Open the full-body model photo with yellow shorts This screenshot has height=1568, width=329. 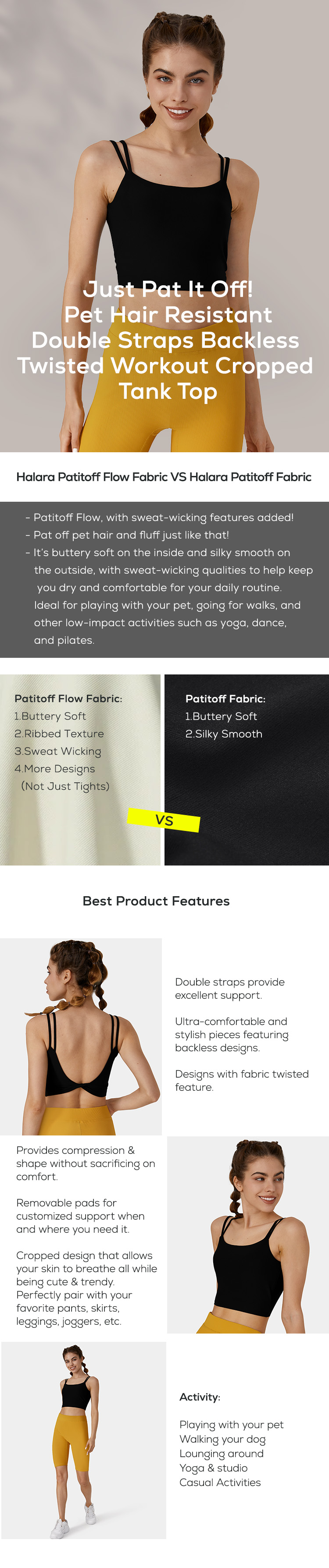point(83,1440)
